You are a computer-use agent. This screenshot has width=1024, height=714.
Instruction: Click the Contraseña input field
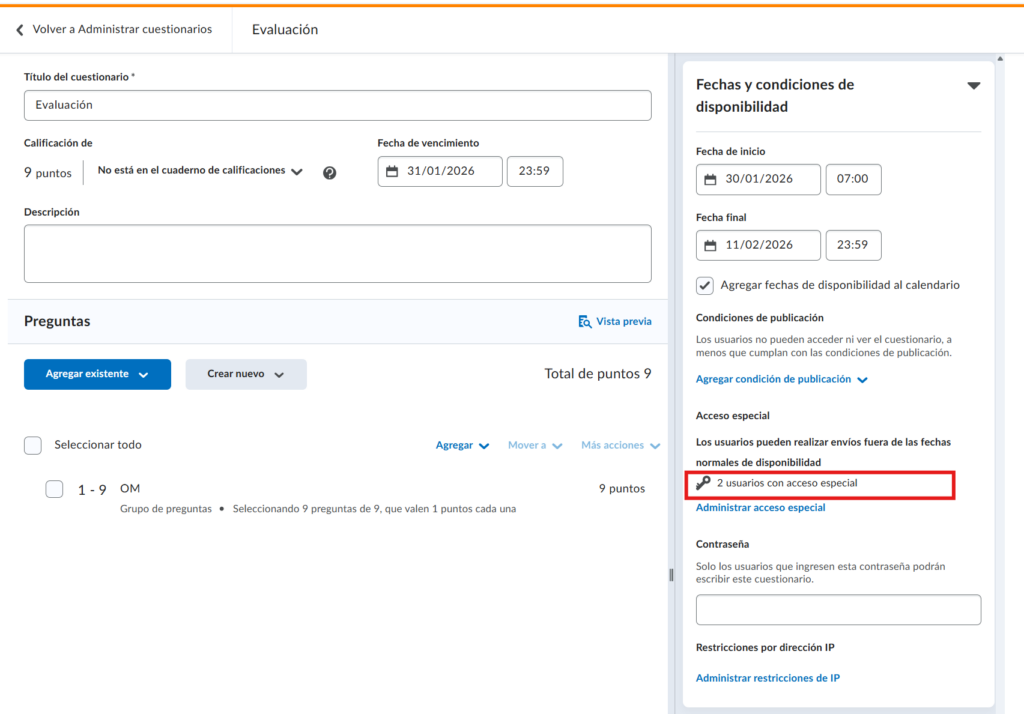click(x=838, y=610)
